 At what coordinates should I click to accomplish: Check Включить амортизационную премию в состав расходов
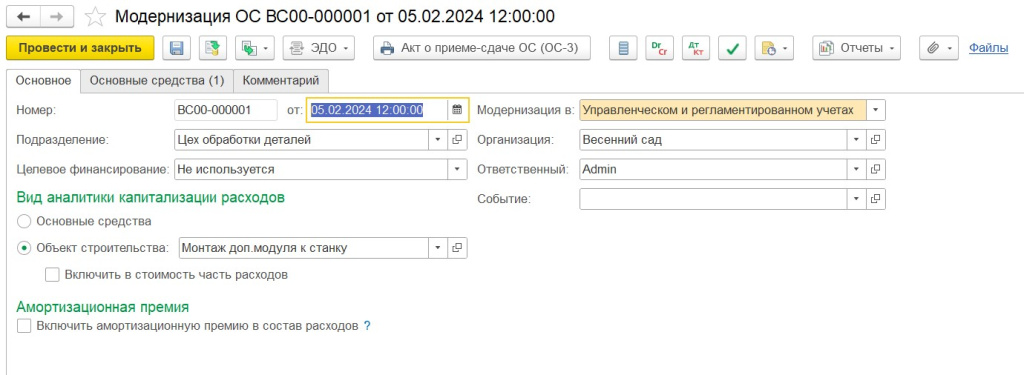[x=24, y=326]
